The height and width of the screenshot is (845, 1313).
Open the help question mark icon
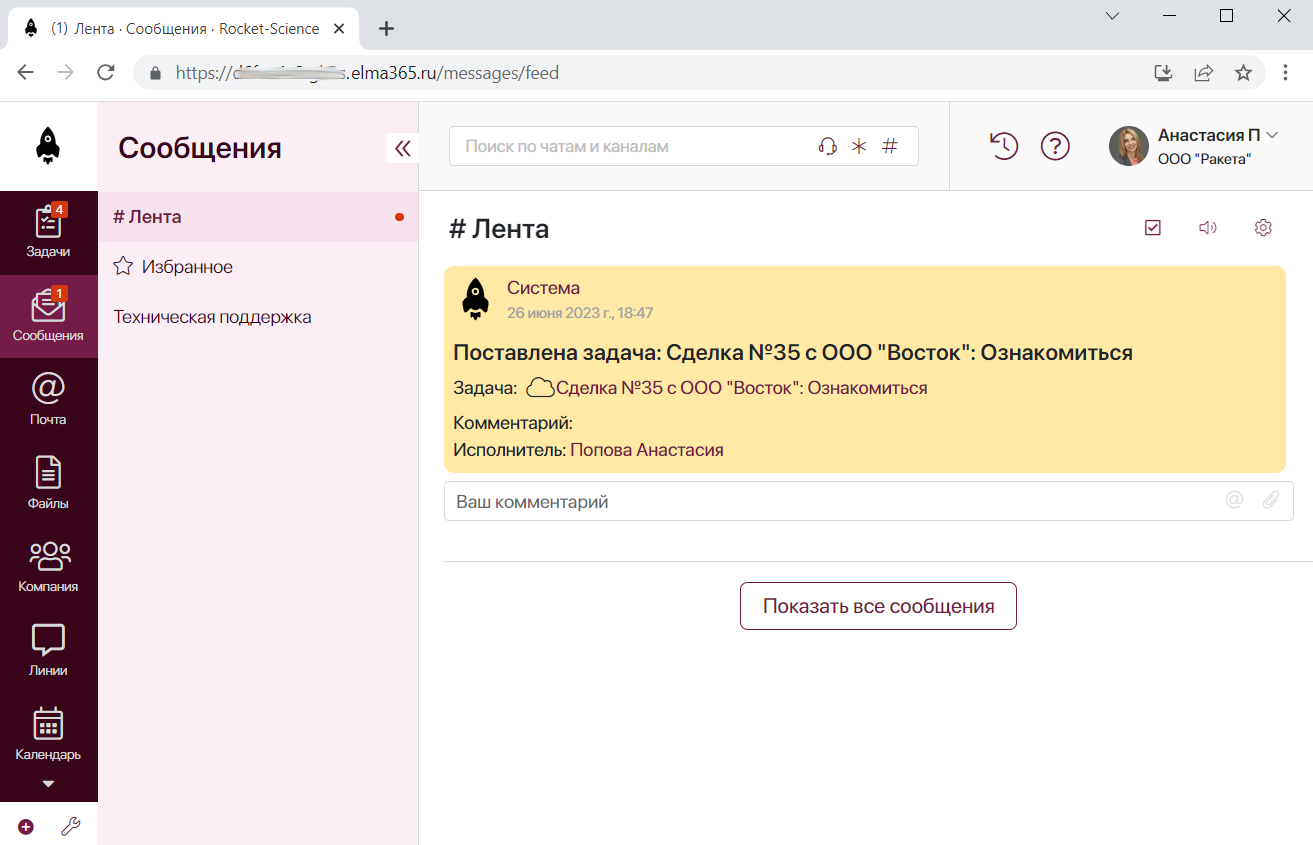[x=1055, y=146]
